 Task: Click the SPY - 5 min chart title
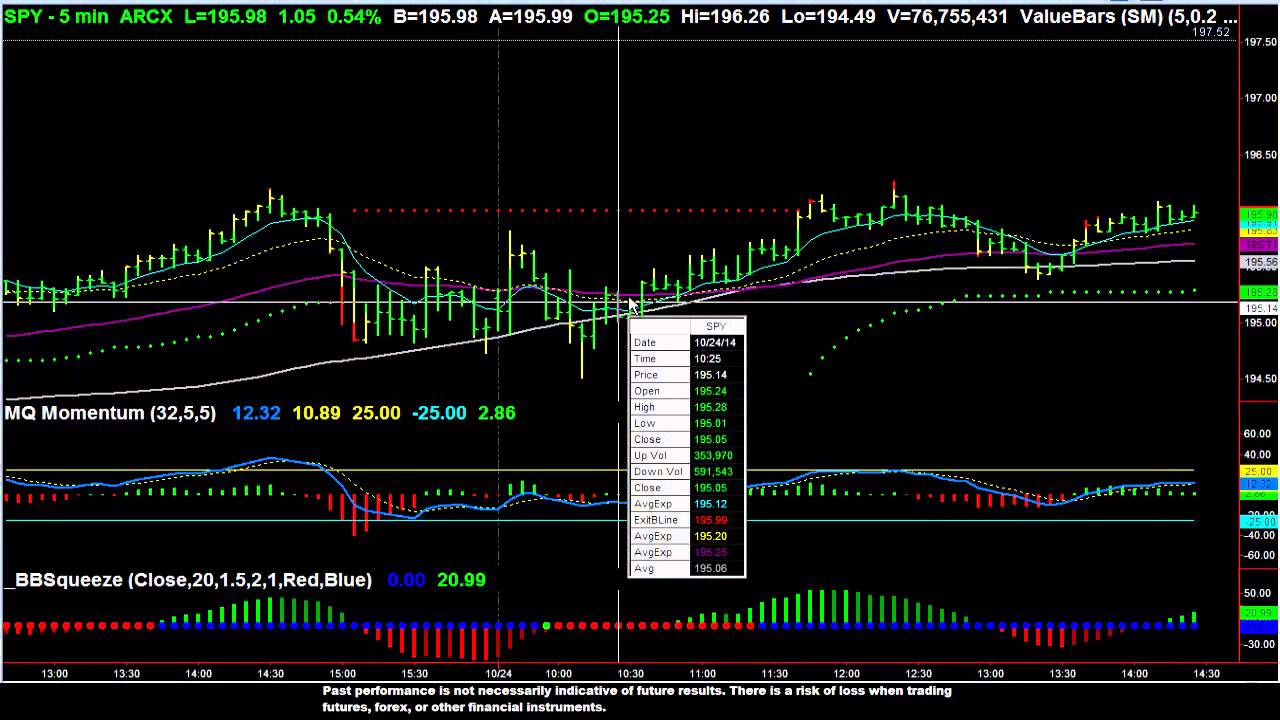click(x=56, y=17)
